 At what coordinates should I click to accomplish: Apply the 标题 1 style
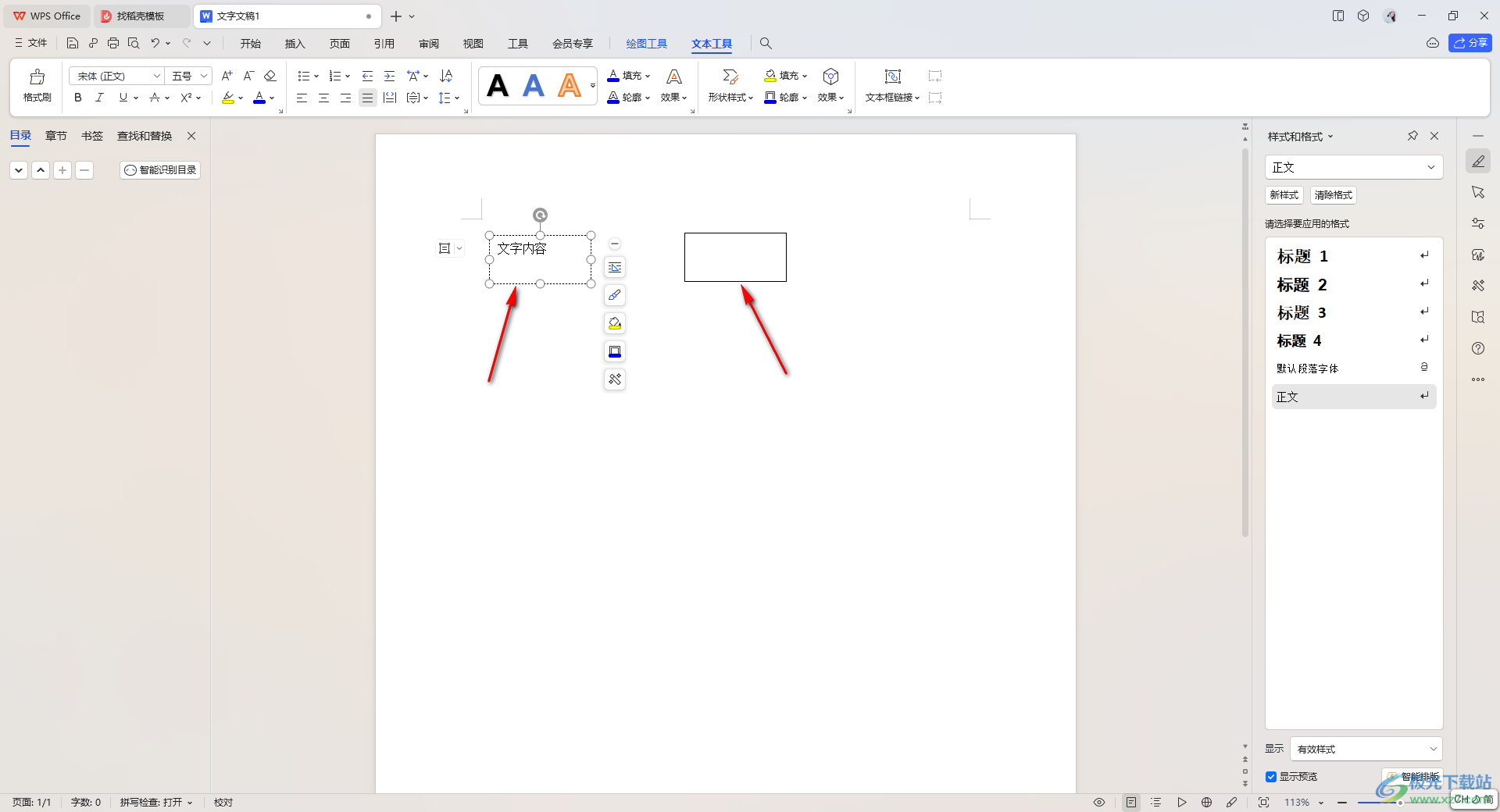click(x=1353, y=256)
